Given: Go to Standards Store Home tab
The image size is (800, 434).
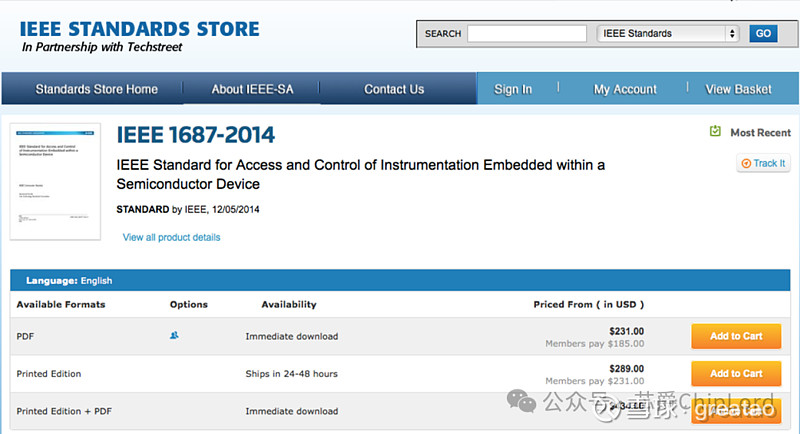Looking at the screenshot, I should 96,89.
